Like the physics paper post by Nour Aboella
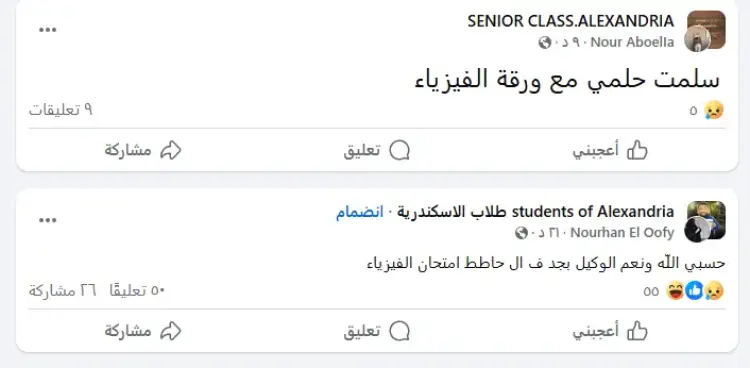 [x=610, y=151]
